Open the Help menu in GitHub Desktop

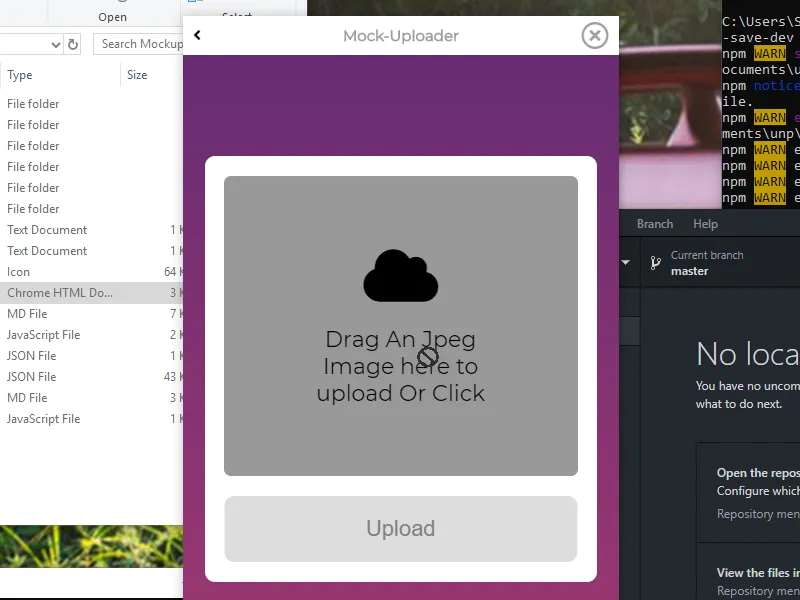pyautogui.click(x=705, y=224)
